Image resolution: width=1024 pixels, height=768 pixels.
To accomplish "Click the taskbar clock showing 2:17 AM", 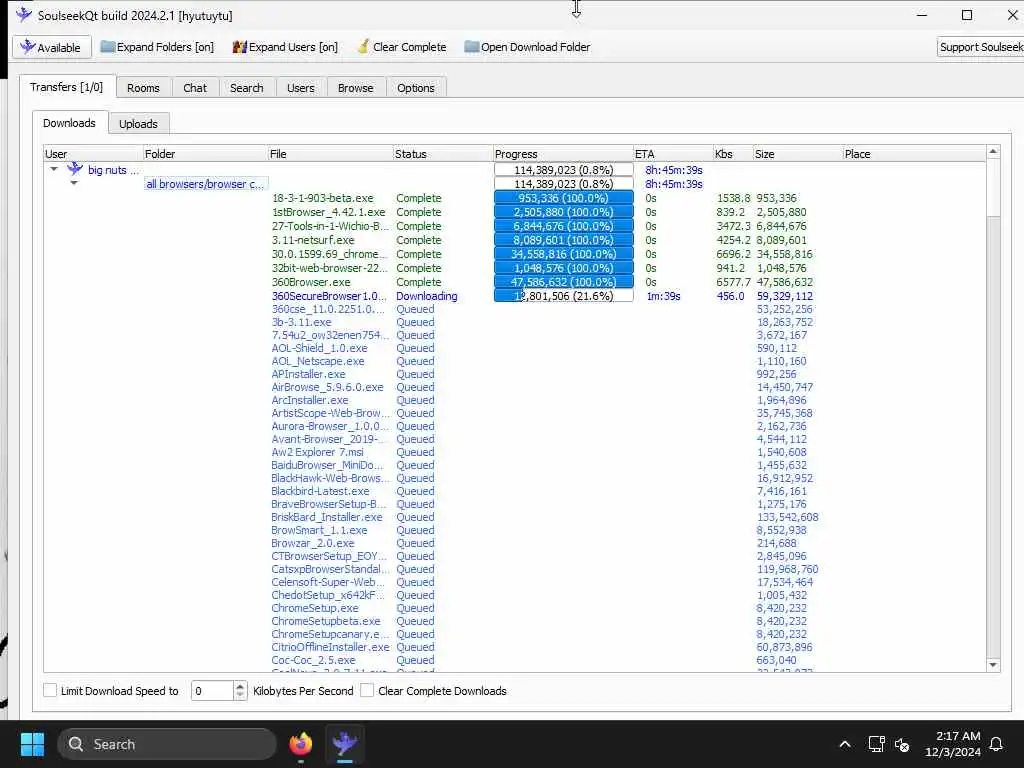I will [x=953, y=744].
